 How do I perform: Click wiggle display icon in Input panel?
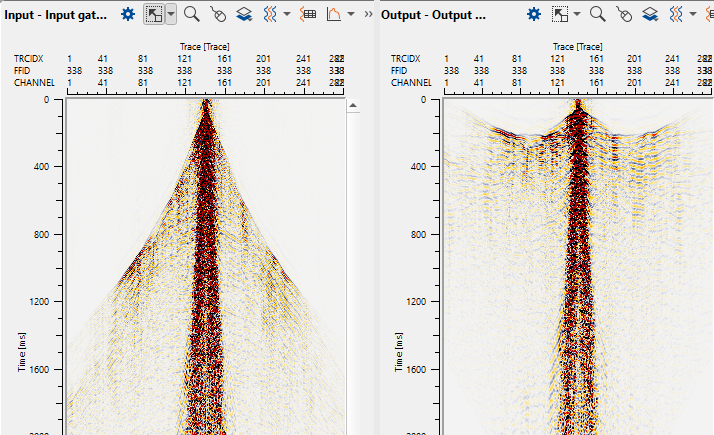click(x=270, y=14)
